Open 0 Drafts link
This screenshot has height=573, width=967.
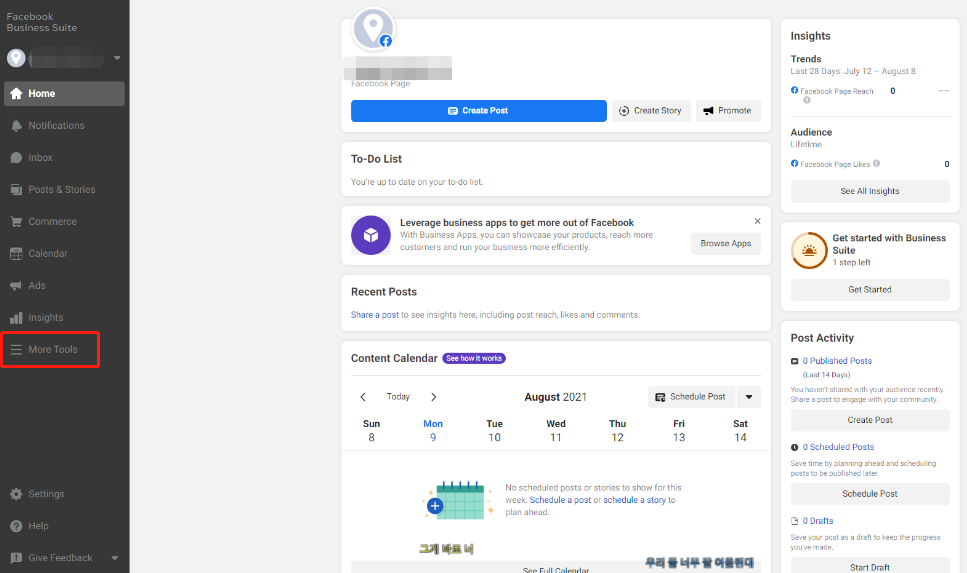(818, 521)
